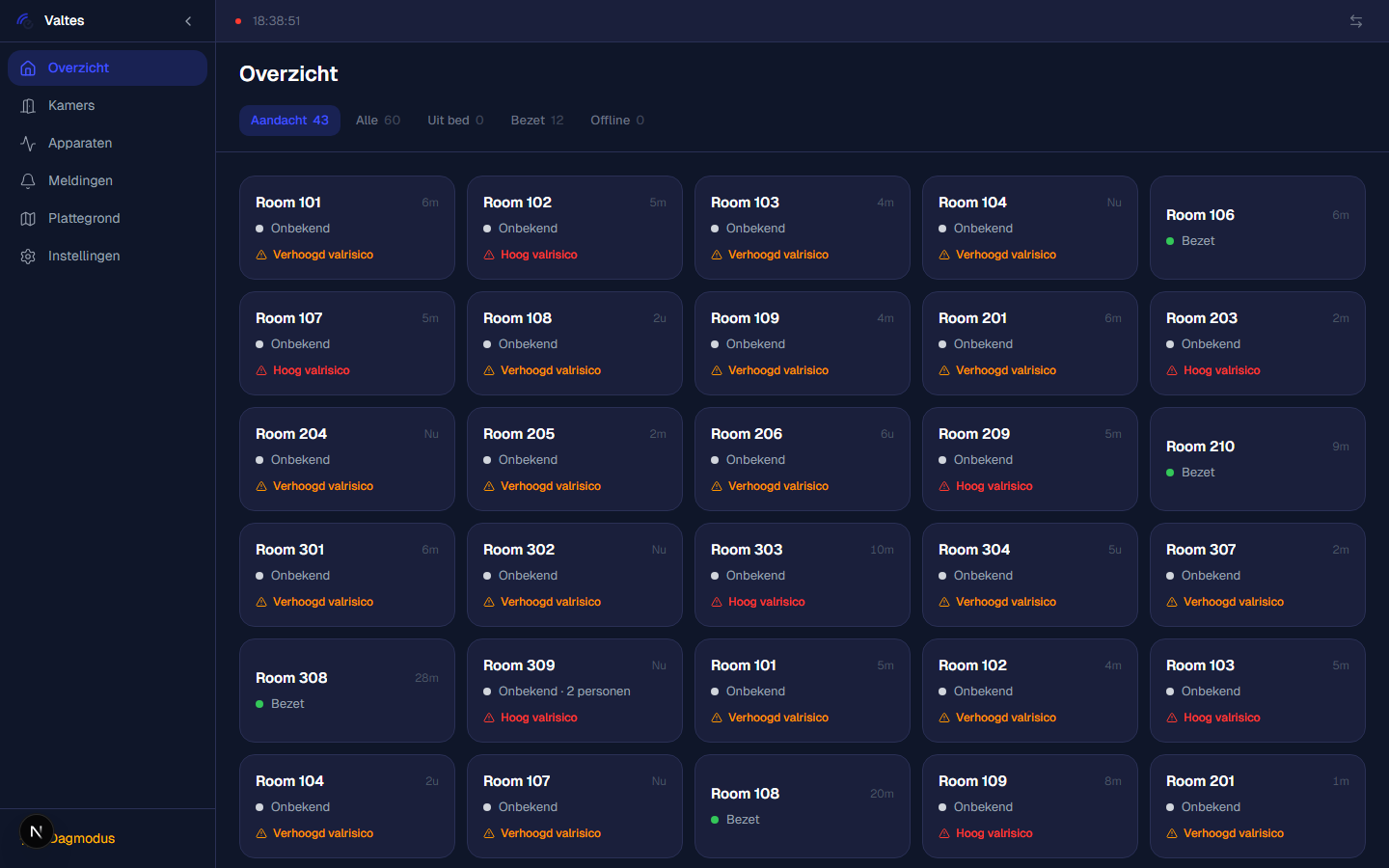This screenshot has height=868, width=1389.
Task: Switch to the Alle 60 tab
Action: pos(377,121)
